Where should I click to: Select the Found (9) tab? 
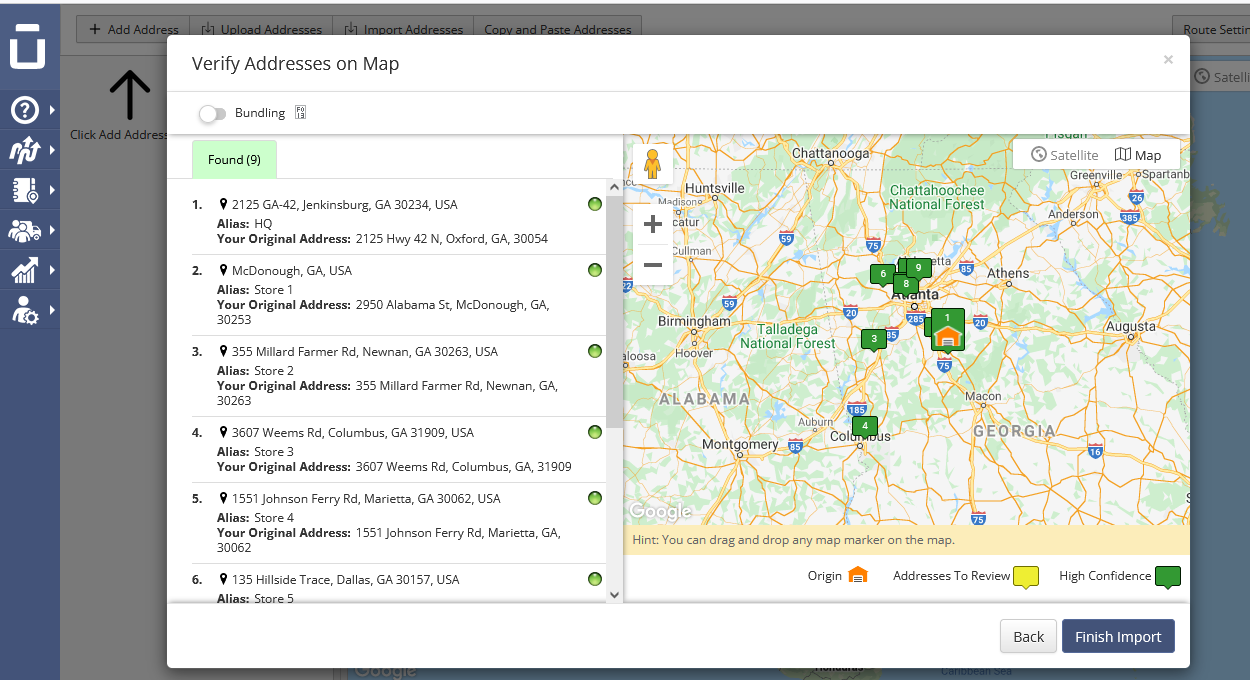pyautogui.click(x=234, y=160)
